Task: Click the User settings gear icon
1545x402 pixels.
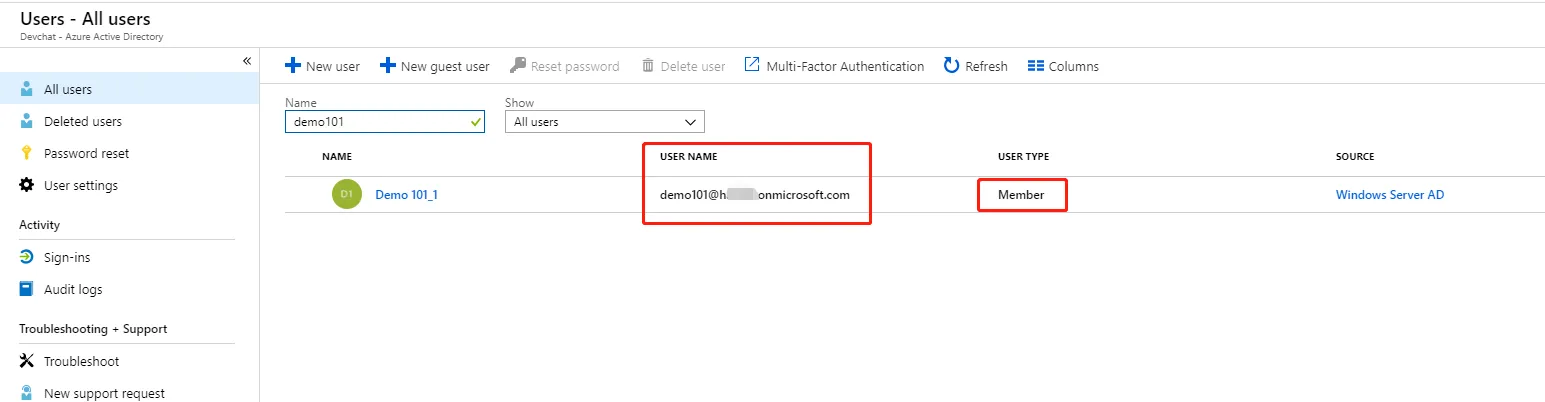Action: pyautogui.click(x=27, y=185)
